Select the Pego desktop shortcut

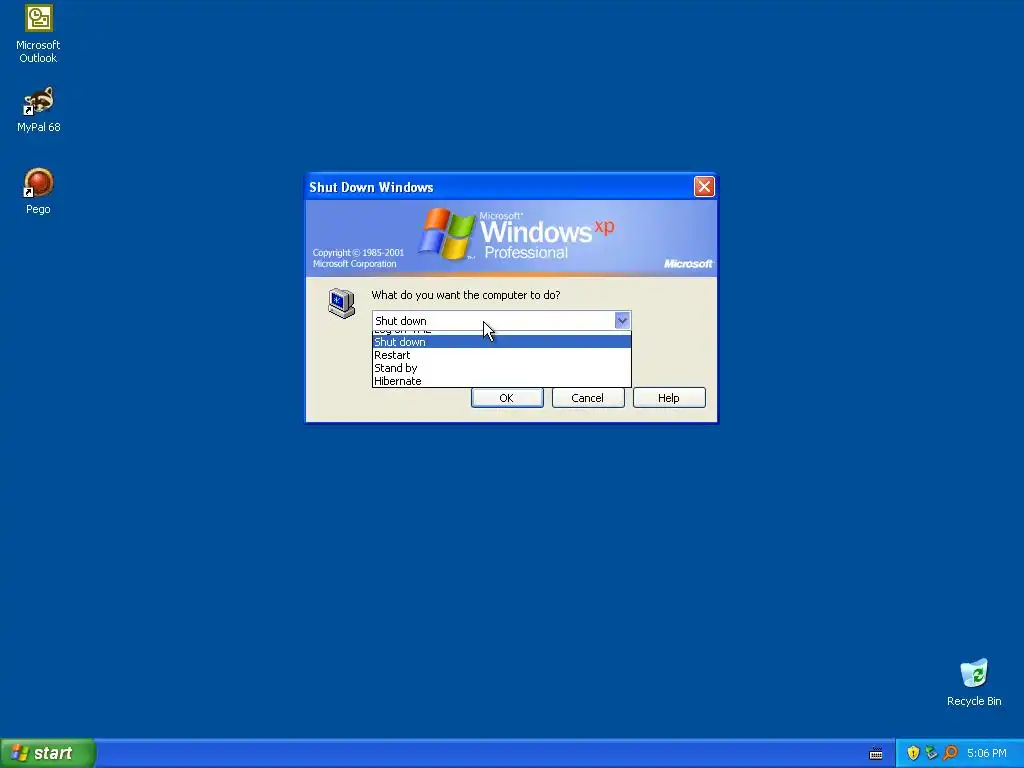tap(38, 191)
